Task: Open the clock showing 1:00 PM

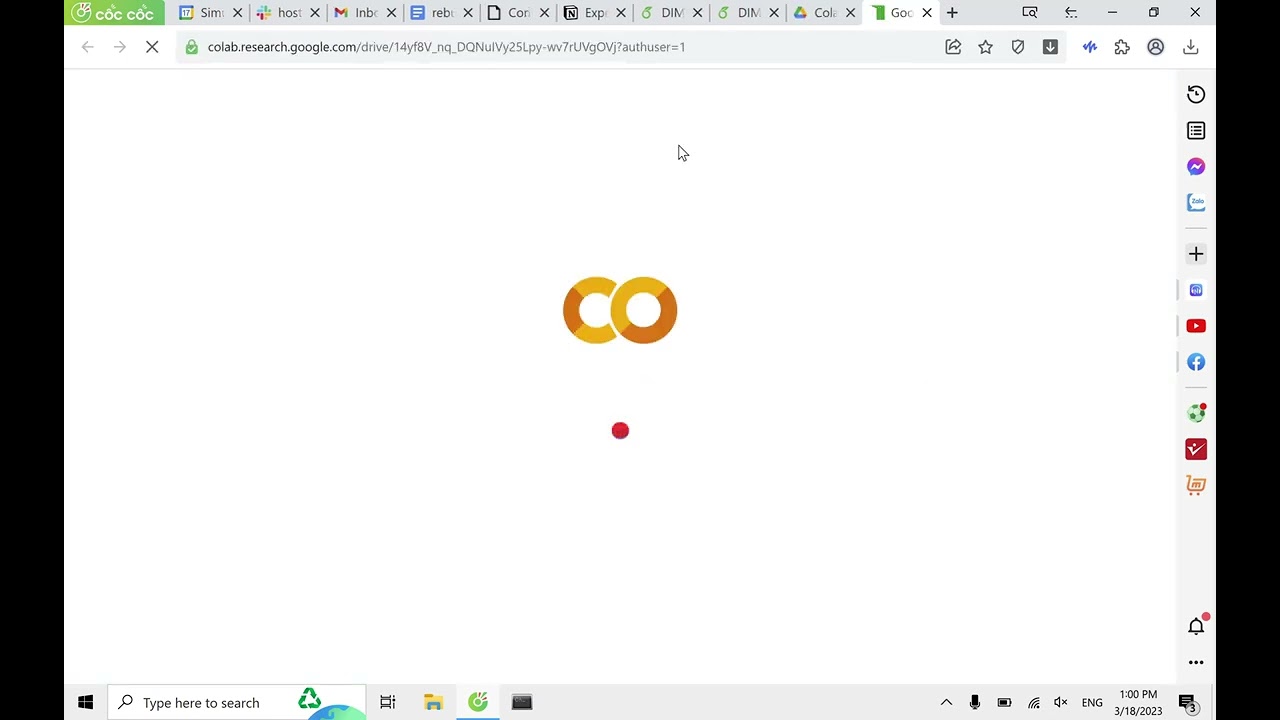Action: click(x=1138, y=703)
